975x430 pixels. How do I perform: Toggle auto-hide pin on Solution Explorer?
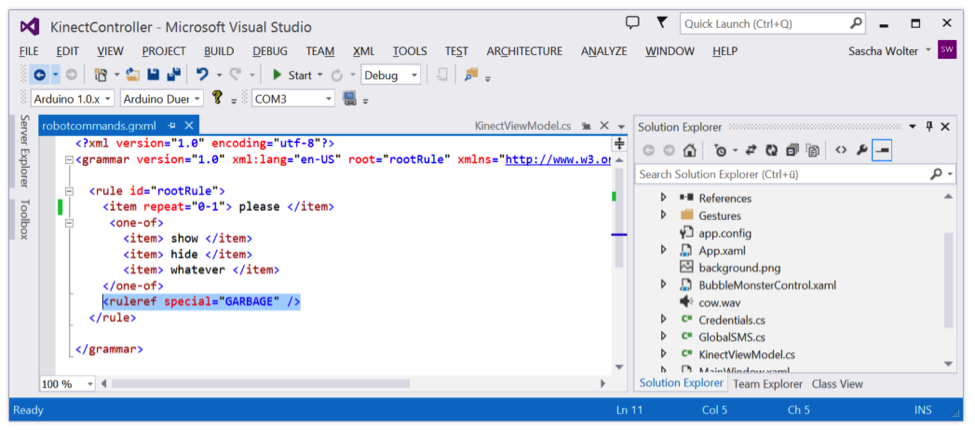pyautogui.click(x=929, y=126)
